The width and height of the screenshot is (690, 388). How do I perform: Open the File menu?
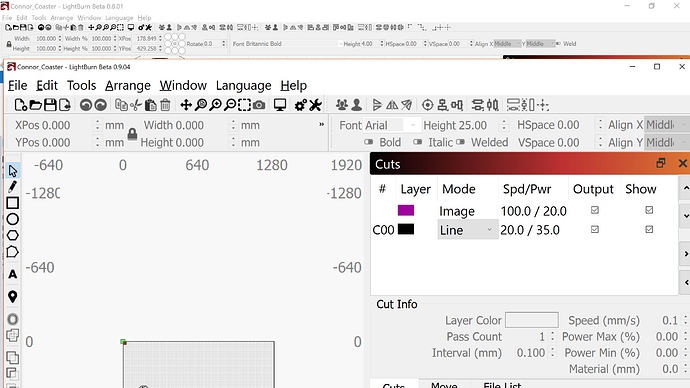pyautogui.click(x=18, y=85)
